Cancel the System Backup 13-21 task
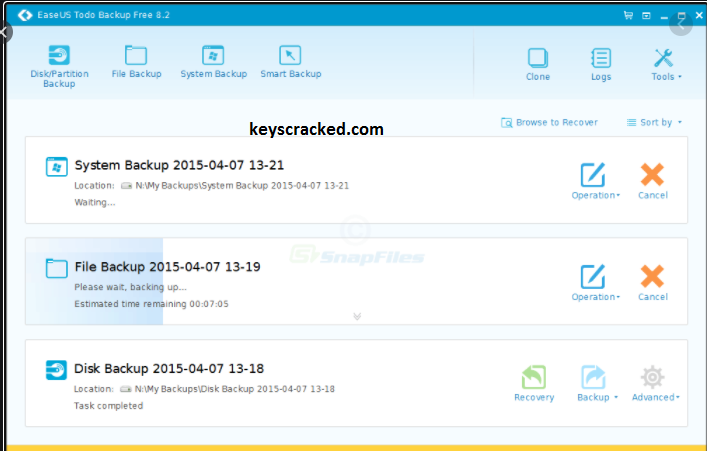 coord(652,181)
